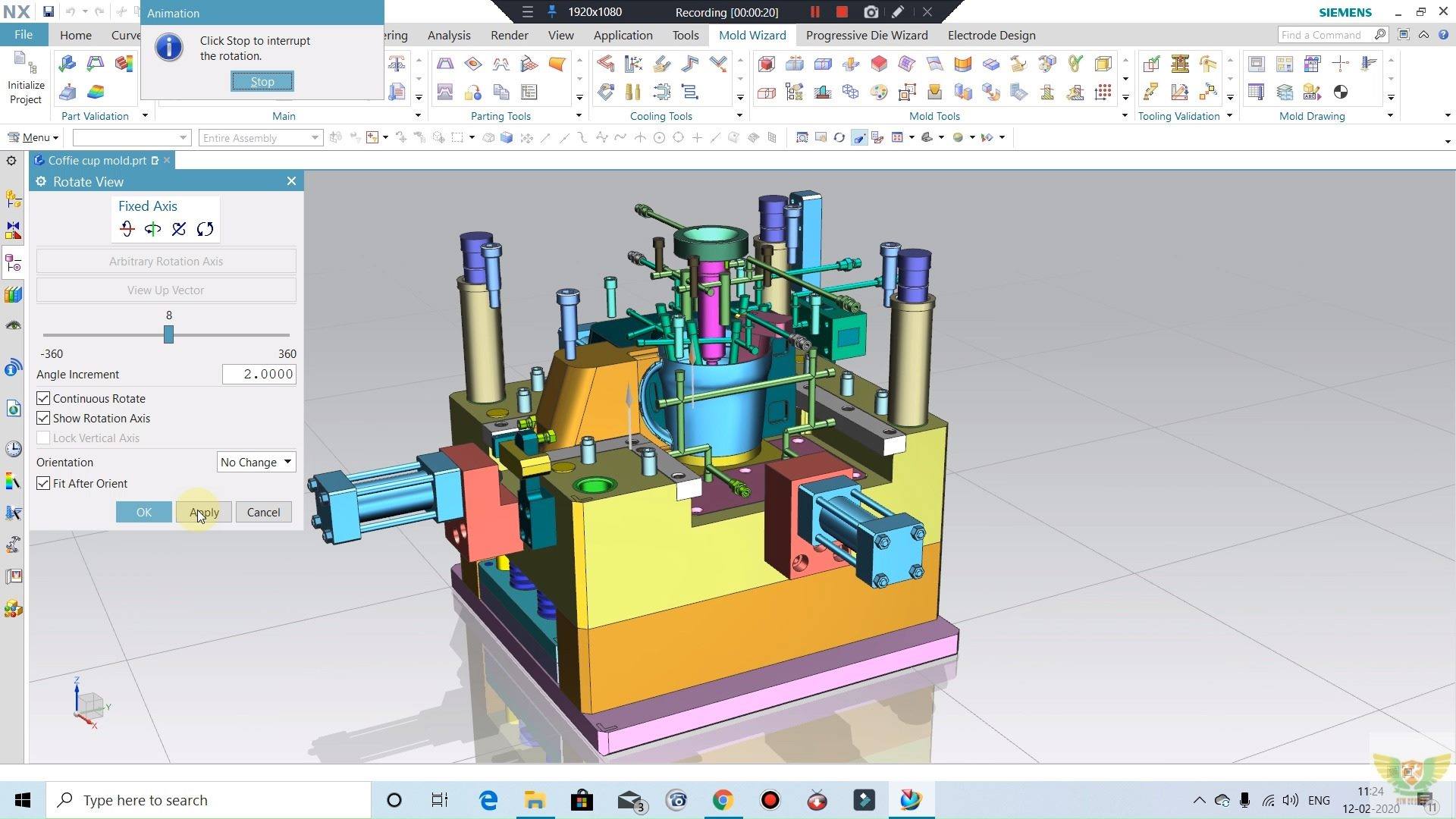1456x819 pixels.
Task: Select the Y-axis fixed rotation icon
Action: [152, 229]
